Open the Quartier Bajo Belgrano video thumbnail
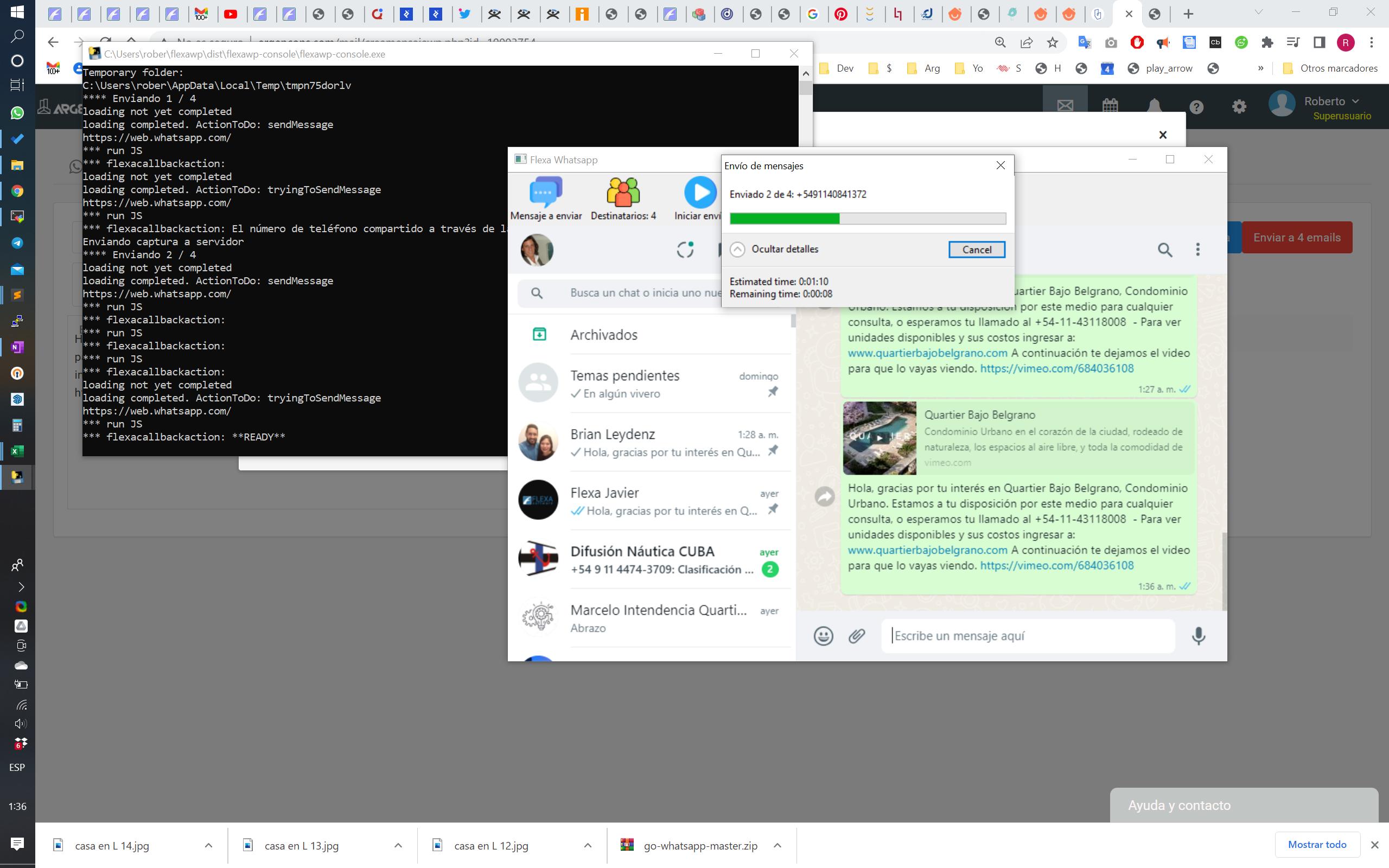 (880, 438)
